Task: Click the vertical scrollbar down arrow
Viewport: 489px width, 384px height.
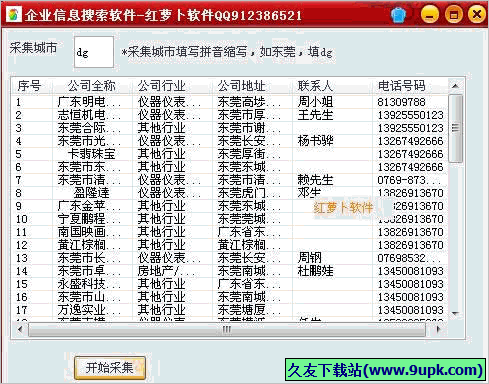Action: click(x=455, y=314)
